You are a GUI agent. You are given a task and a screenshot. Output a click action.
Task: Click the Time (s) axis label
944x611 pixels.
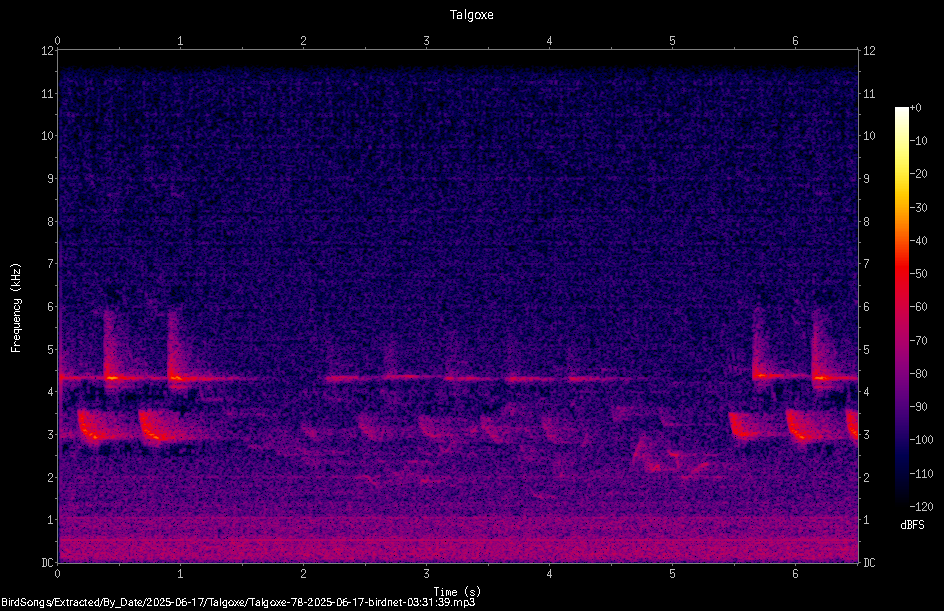click(457, 592)
